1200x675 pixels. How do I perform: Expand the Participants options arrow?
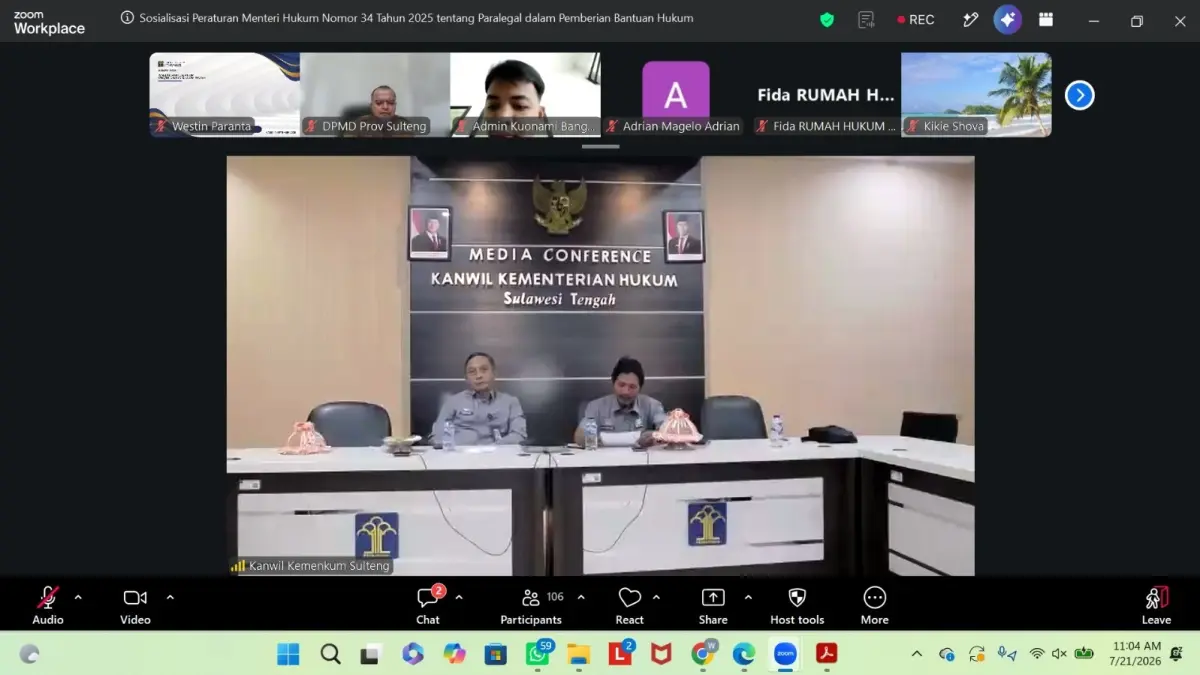581,597
